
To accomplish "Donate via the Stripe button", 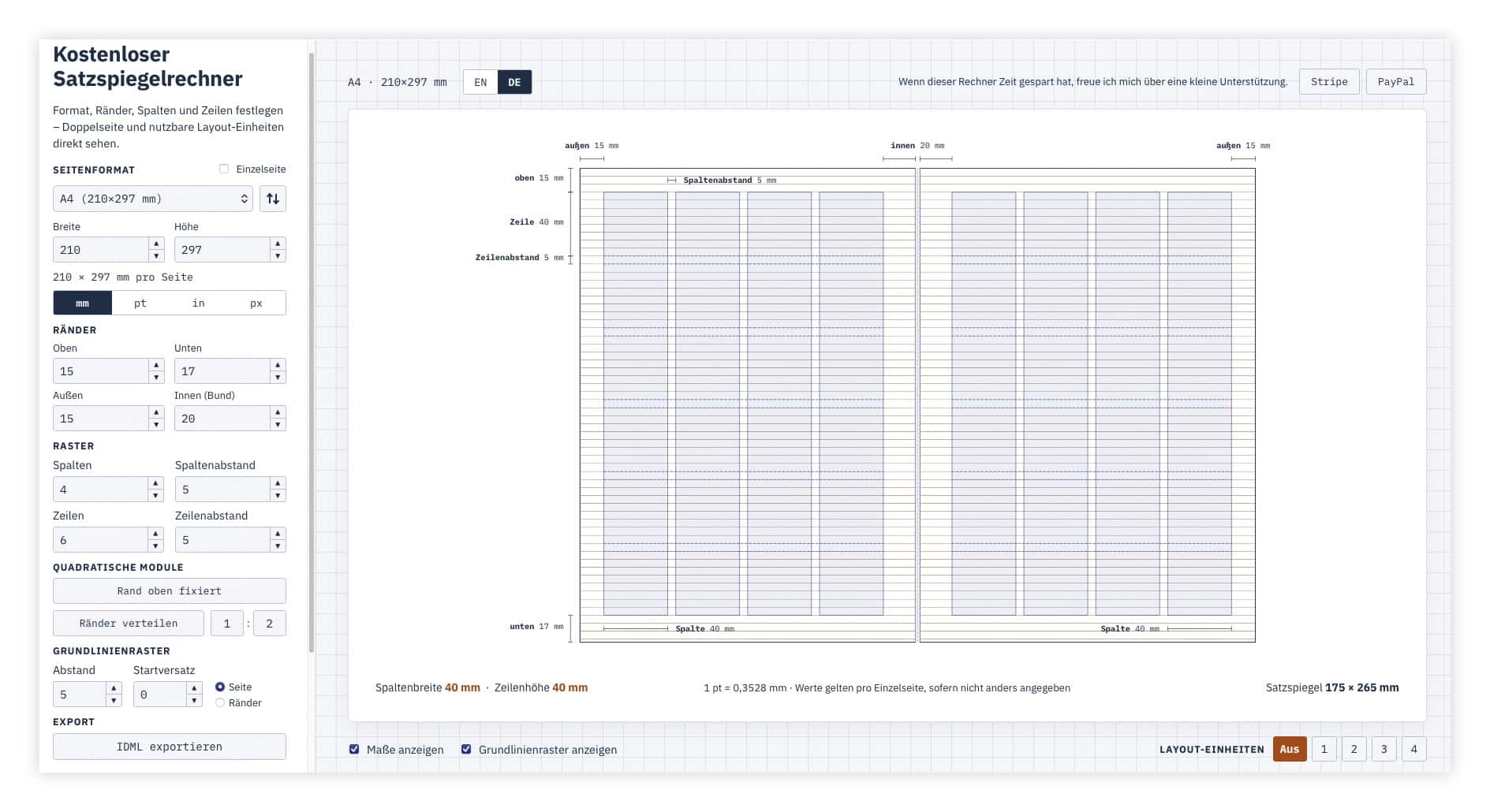I will click(x=1329, y=82).
